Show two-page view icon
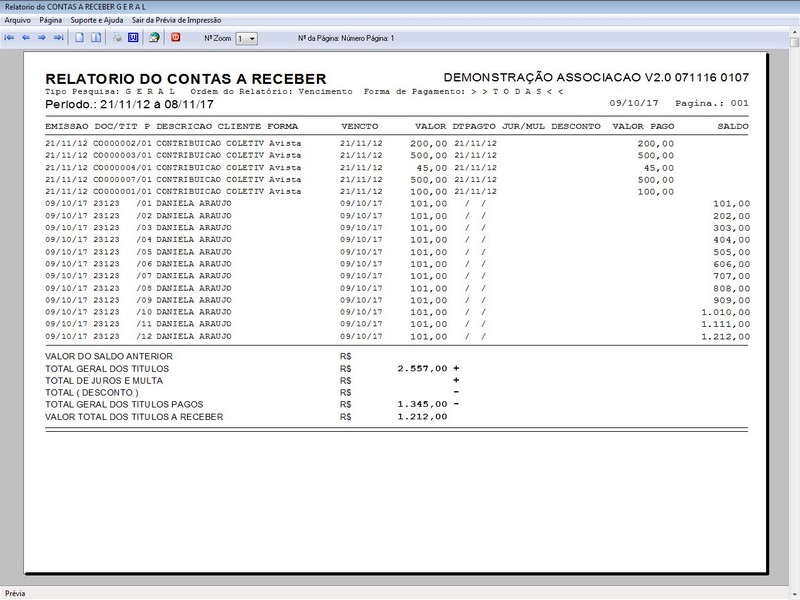The width and height of the screenshot is (800, 600). pyautogui.click(x=96, y=38)
